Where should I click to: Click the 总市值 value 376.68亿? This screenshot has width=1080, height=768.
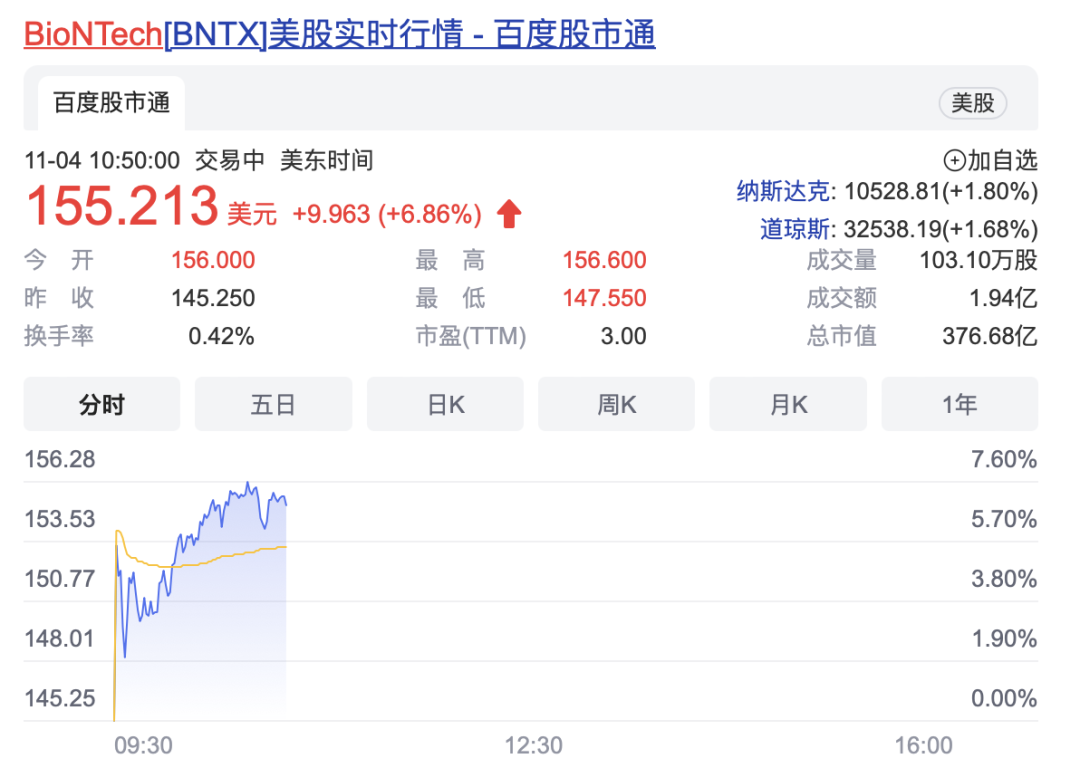point(989,336)
